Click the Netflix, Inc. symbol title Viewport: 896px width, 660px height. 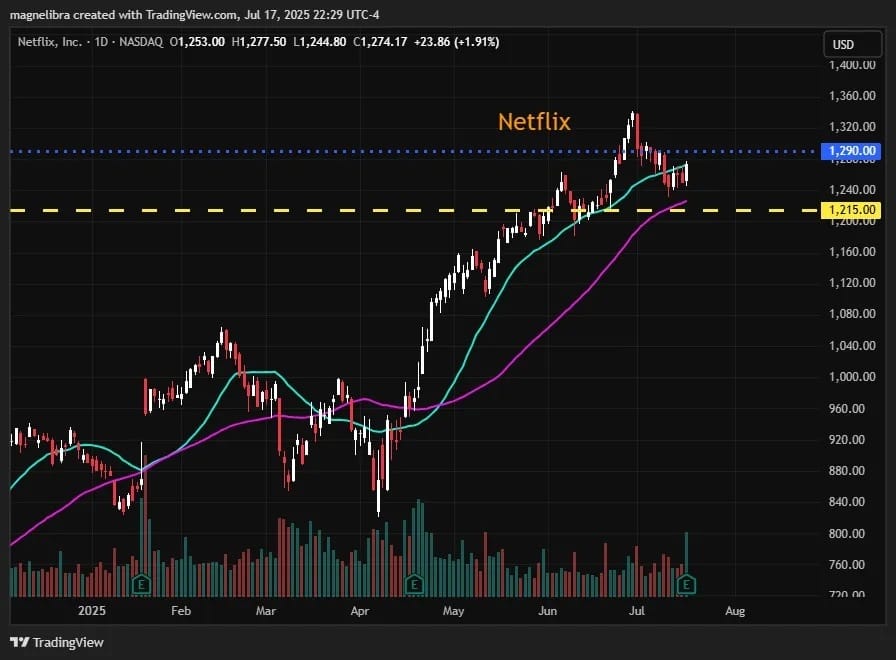click(x=50, y=42)
